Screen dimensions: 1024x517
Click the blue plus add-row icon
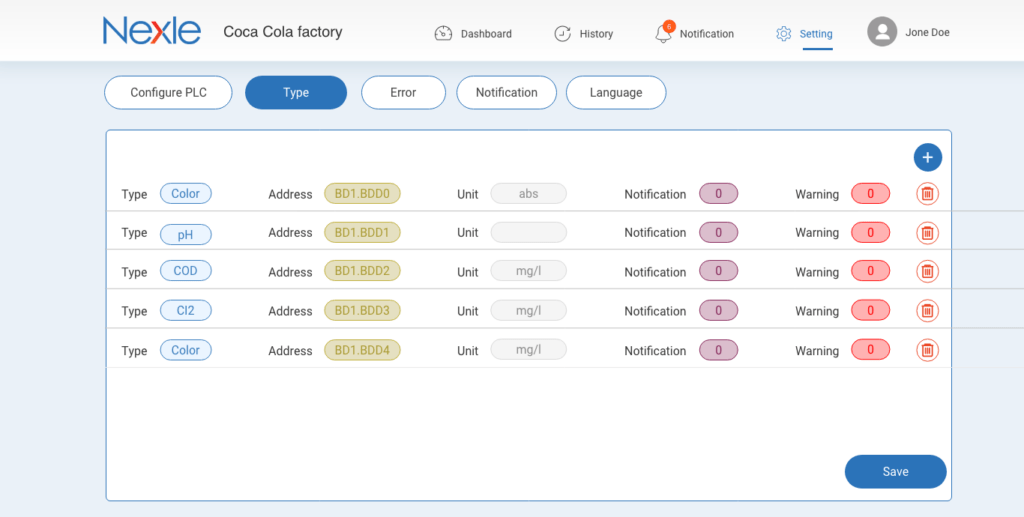(x=927, y=157)
